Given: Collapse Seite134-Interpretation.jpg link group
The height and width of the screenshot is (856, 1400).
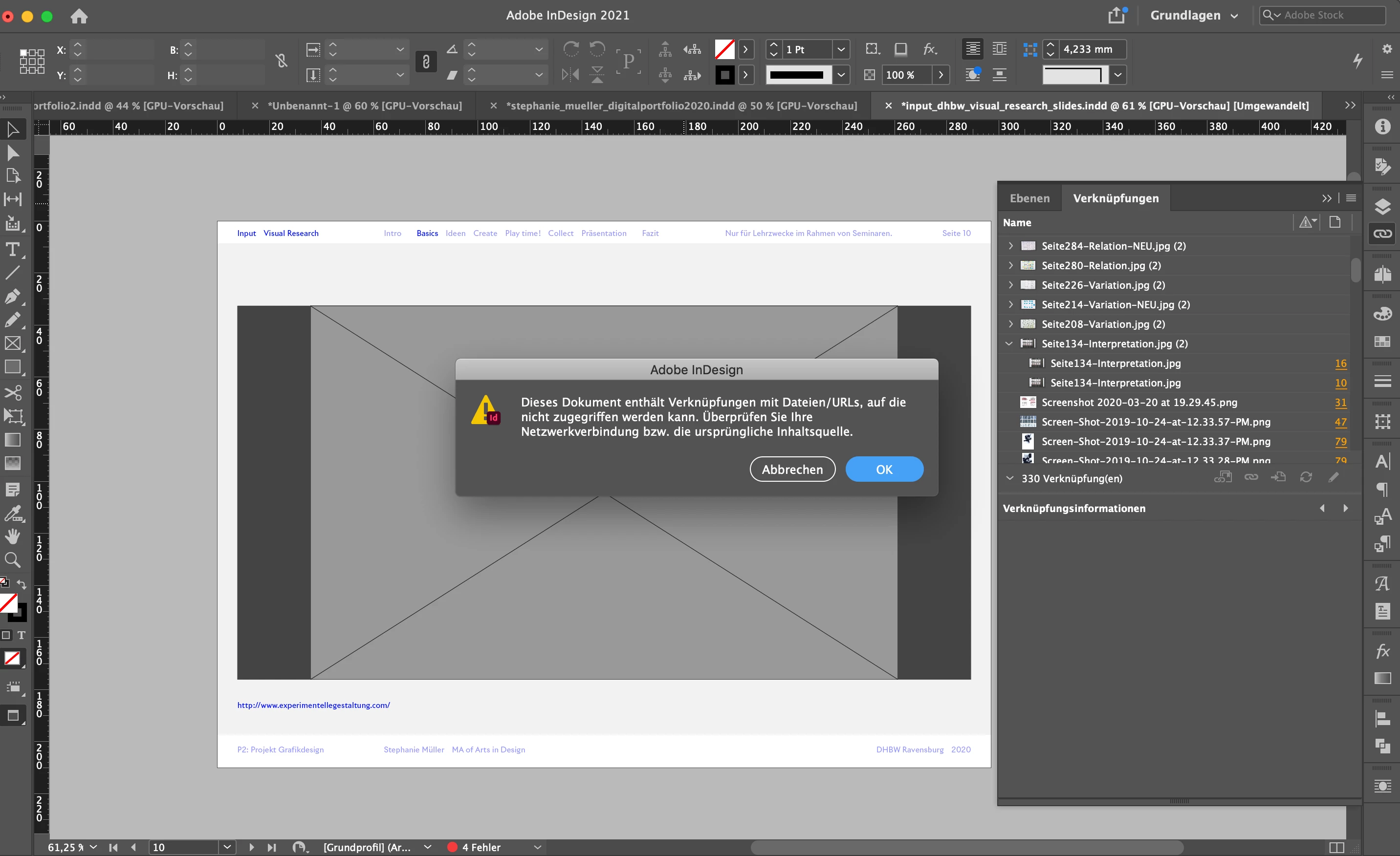Looking at the screenshot, I should click(x=1009, y=343).
